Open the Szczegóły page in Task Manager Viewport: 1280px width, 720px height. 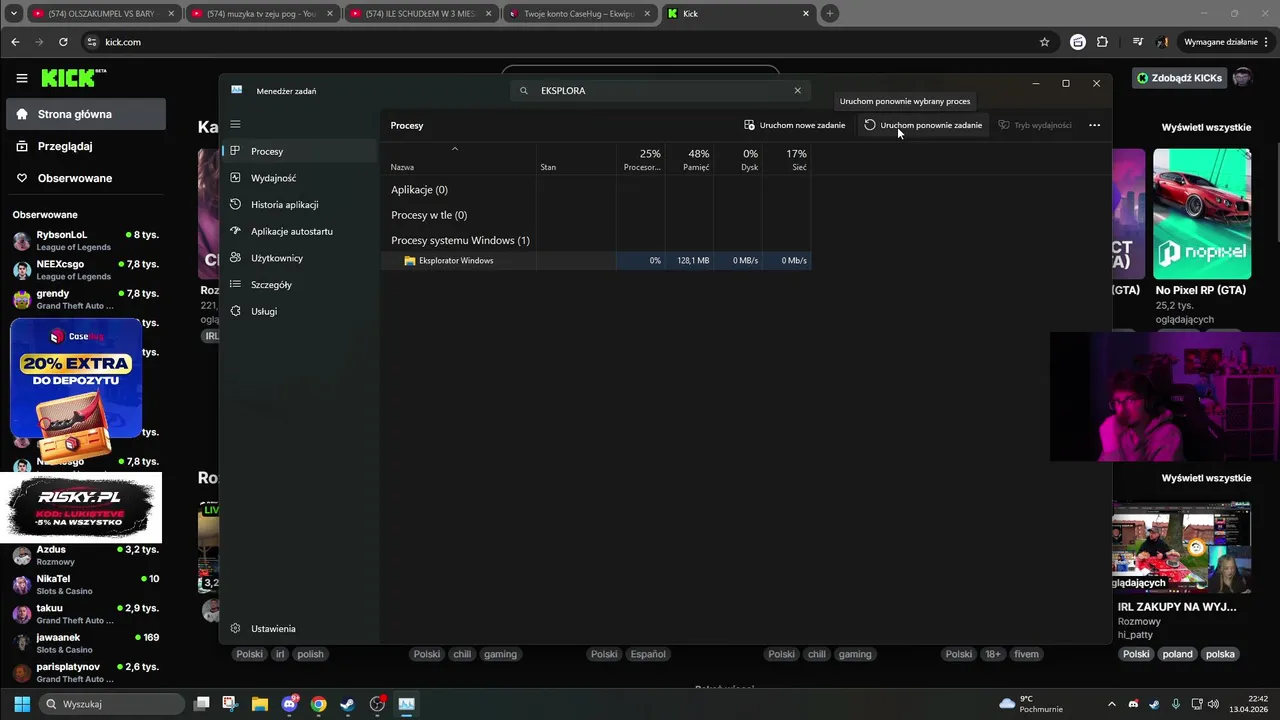299,285
